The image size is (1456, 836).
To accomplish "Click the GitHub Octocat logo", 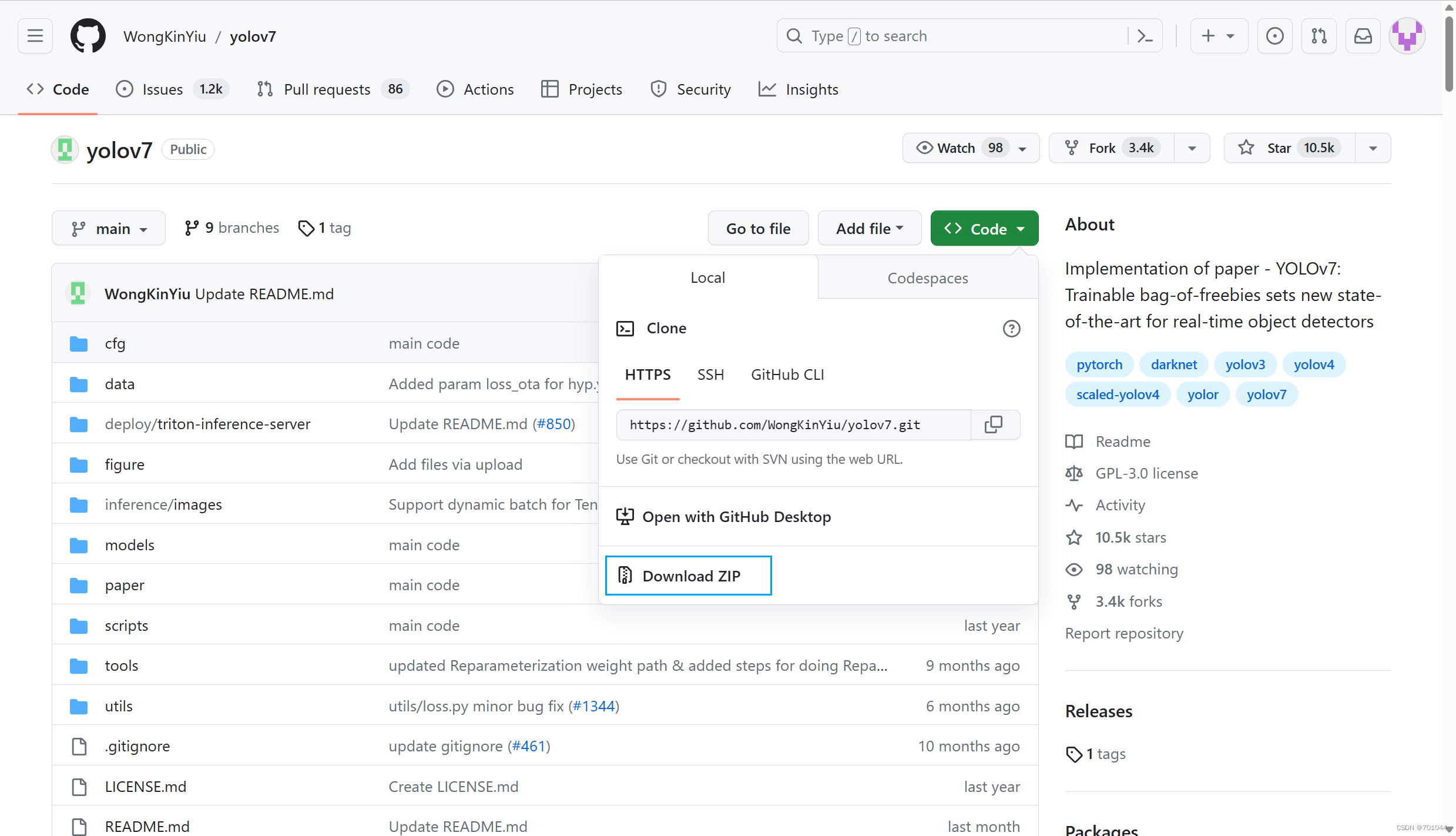I will (x=88, y=36).
